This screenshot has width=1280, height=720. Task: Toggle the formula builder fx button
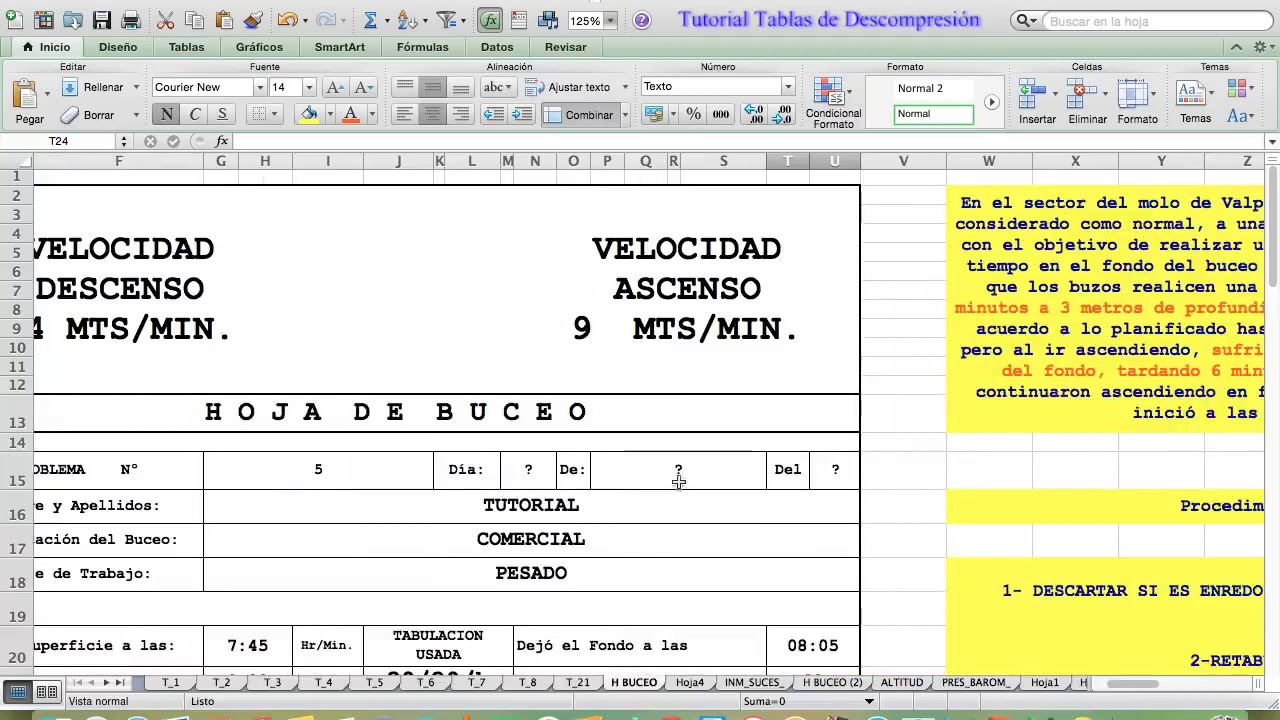(489, 20)
